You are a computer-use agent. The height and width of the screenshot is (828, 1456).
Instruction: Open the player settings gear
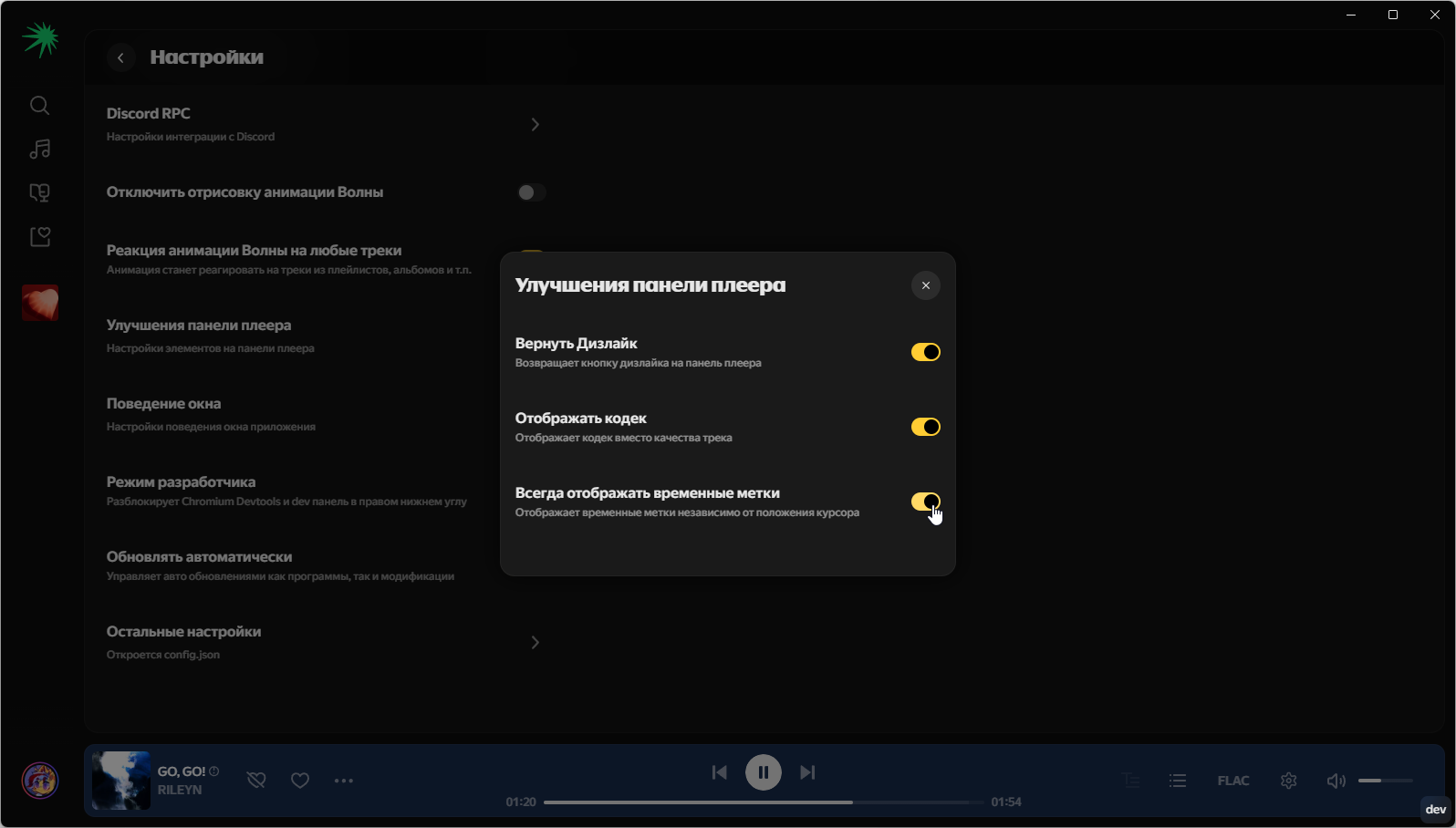(x=1288, y=781)
